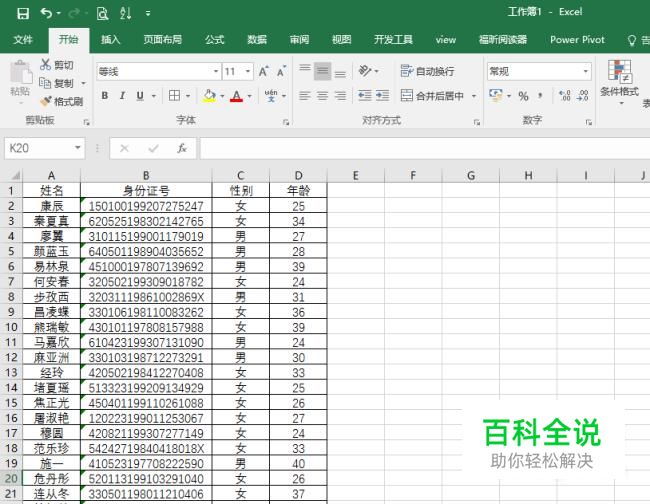This screenshot has height=504, width=650.
Task: Click the 合并后居中 merge and center button
Action: pos(432,96)
